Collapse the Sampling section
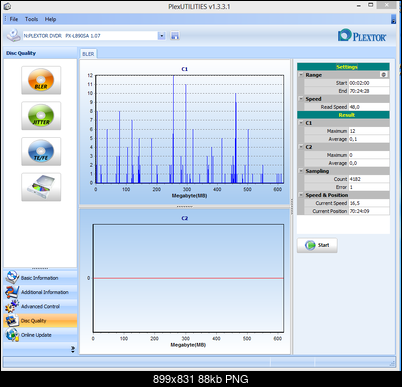 [x=301, y=171]
